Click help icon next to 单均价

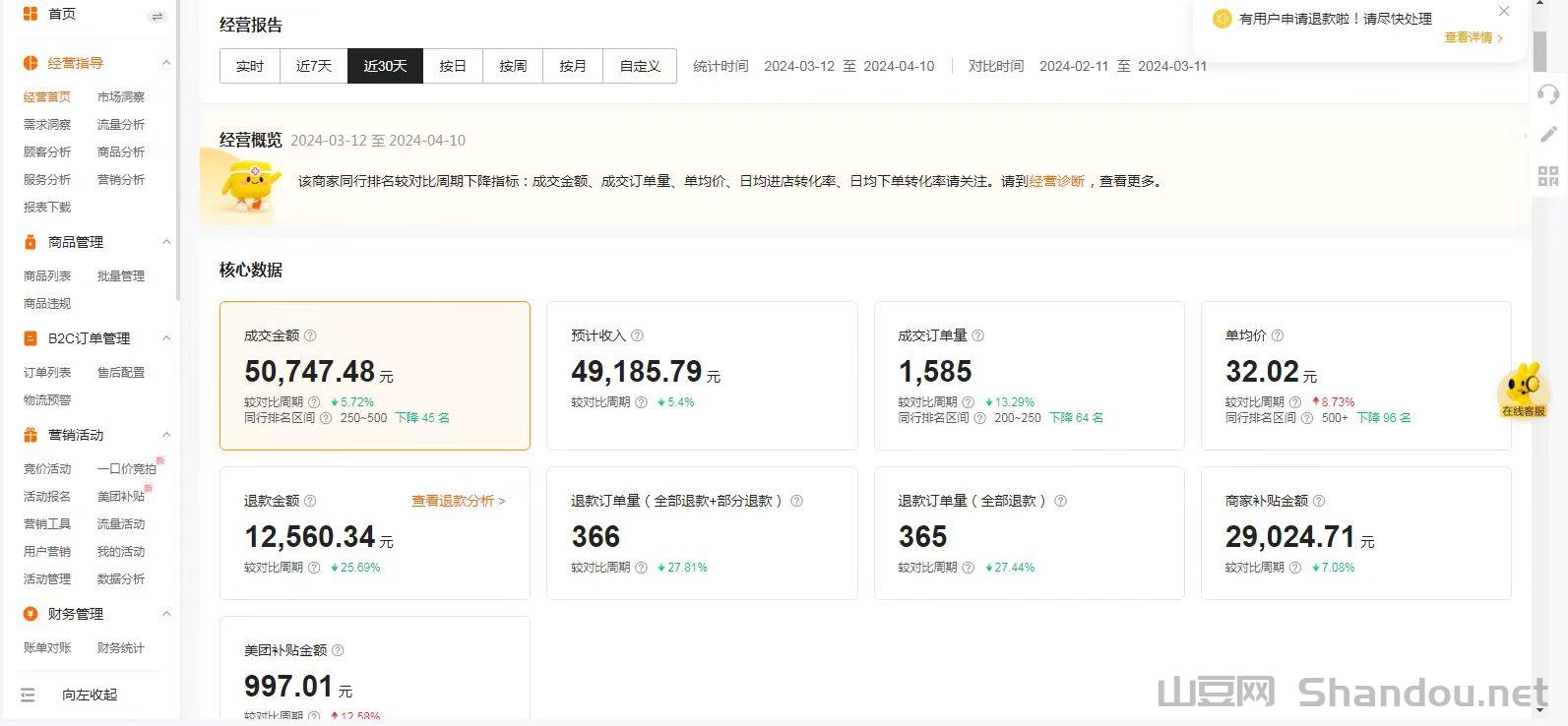click(1277, 335)
